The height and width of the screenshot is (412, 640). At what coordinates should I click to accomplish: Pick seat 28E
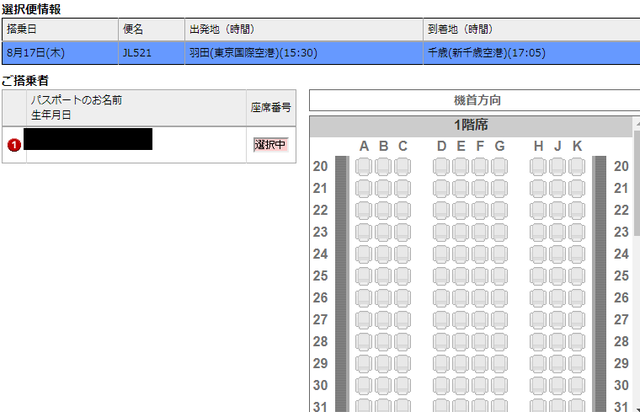[460, 342]
